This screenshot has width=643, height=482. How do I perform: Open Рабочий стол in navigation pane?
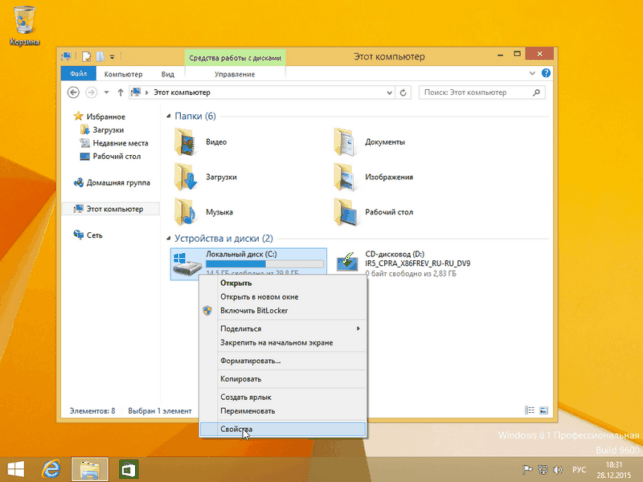110,156
